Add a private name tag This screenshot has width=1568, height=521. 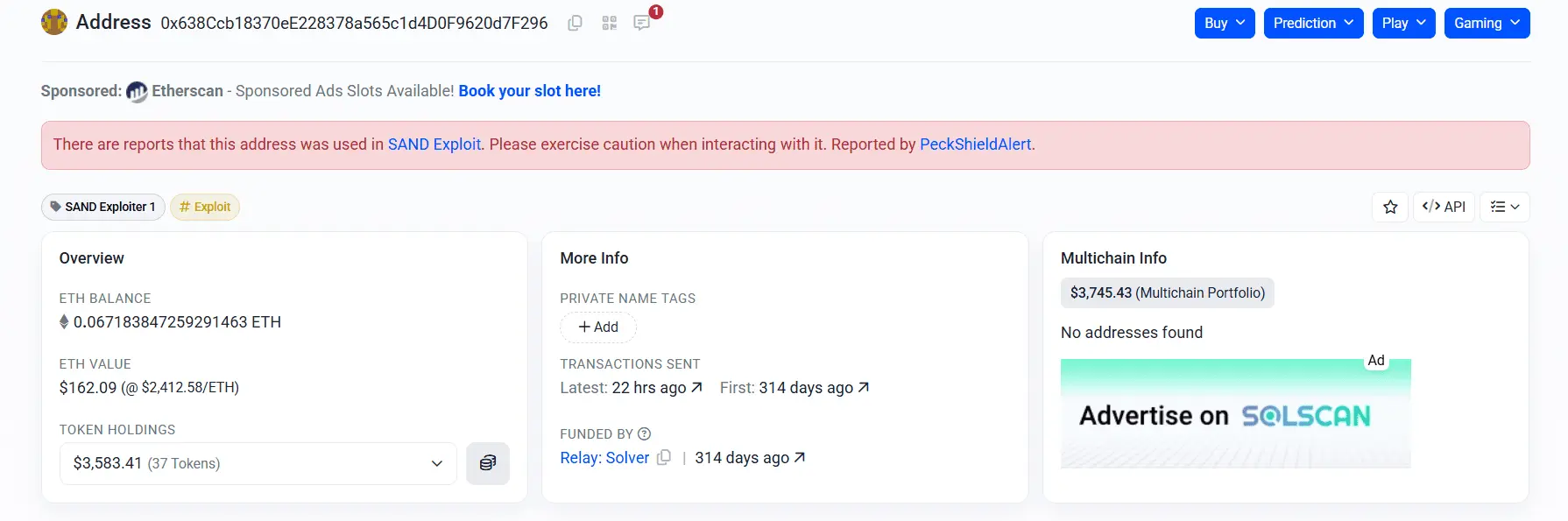click(x=598, y=327)
